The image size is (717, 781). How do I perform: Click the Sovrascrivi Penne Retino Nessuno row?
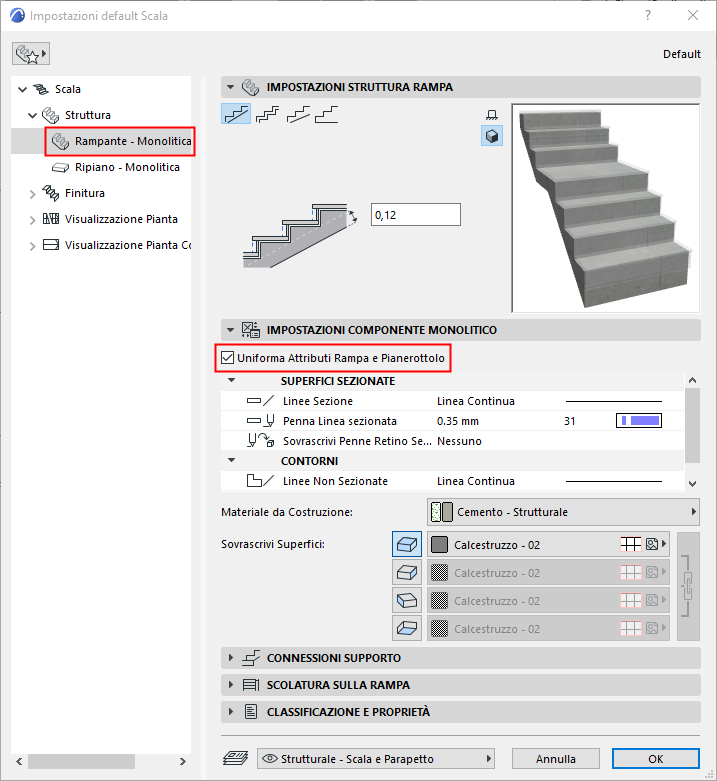pos(452,441)
